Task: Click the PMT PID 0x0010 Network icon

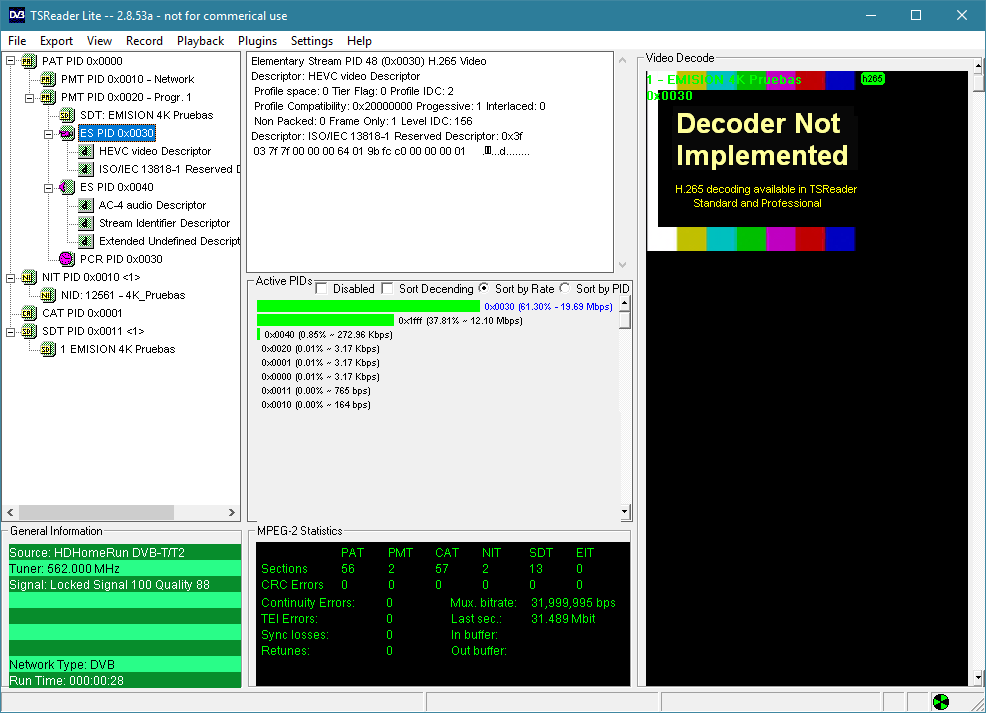Action: (x=47, y=79)
